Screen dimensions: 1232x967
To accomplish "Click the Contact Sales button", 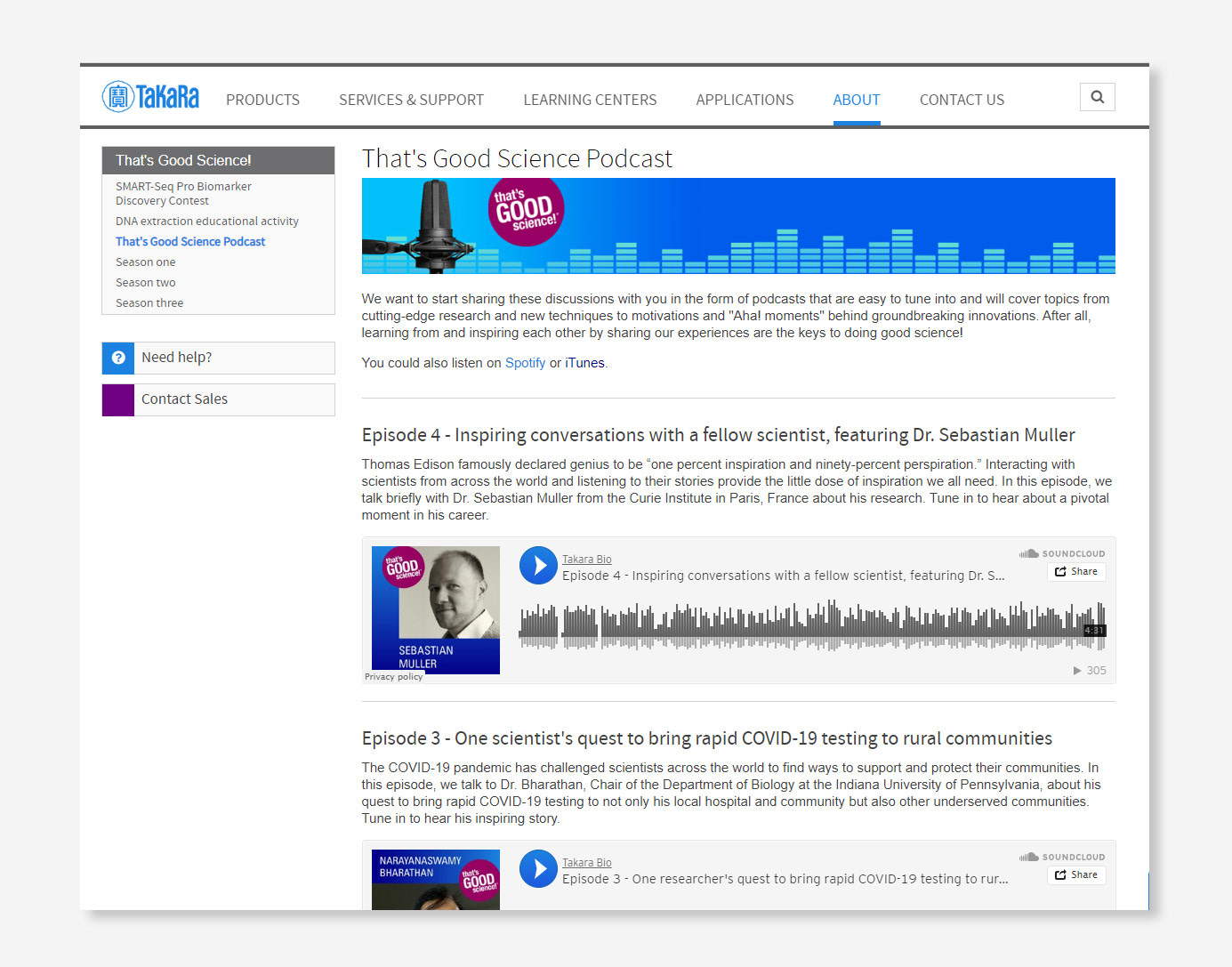I will coord(218,399).
